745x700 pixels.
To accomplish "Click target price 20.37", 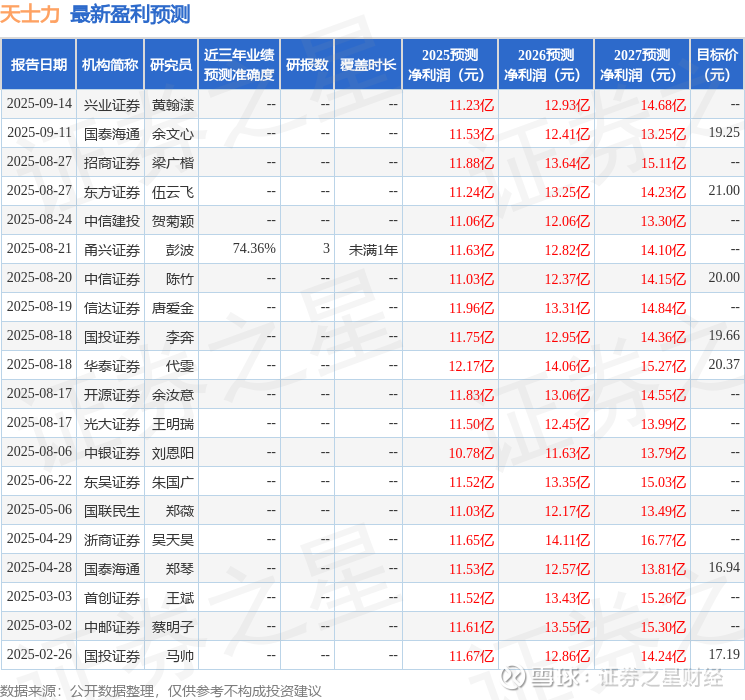I will [x=724, y=364].
